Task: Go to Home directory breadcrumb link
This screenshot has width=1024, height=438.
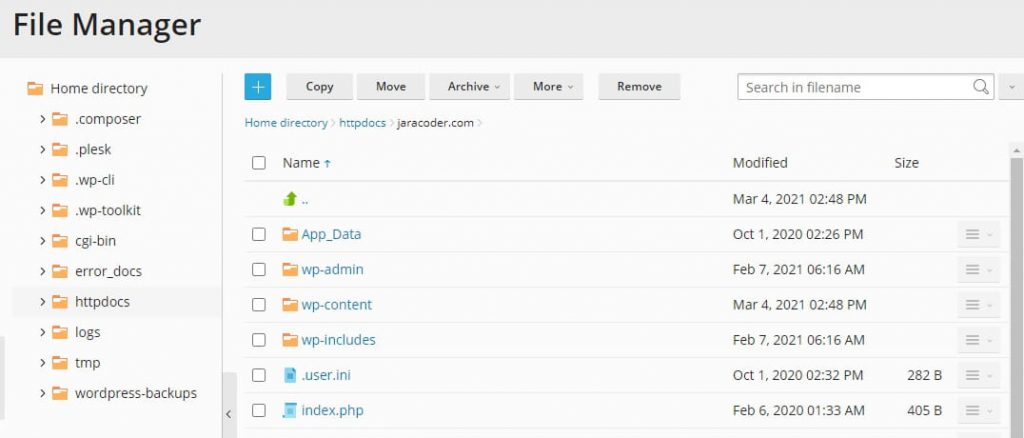Action: tap(286, 123)
